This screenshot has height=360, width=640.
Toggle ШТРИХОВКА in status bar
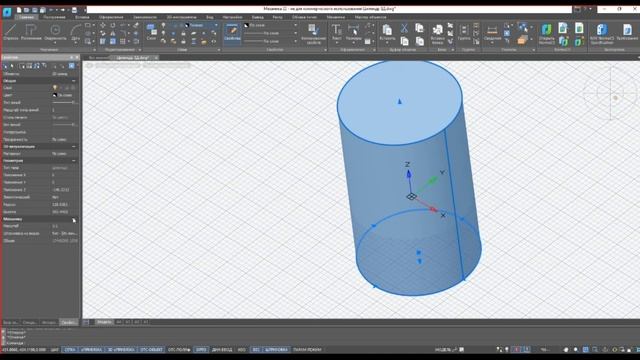pos(276,350)
